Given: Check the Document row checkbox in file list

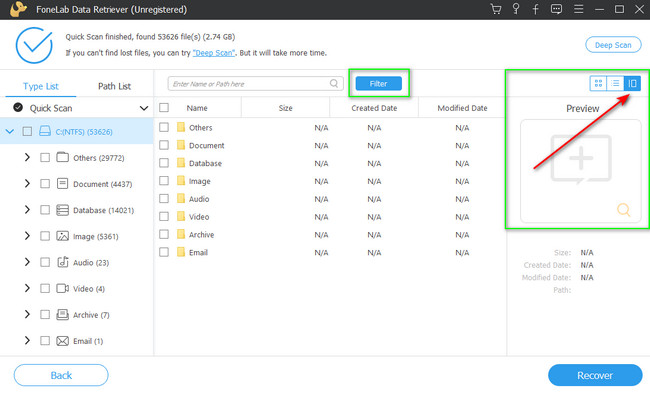Looking at the screenshot, I should pos(164,145).
